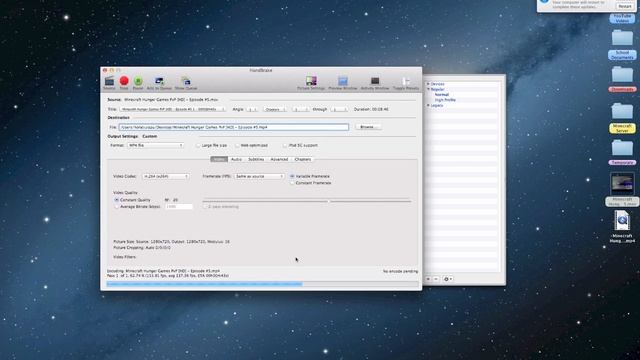
Task: Open the Picture Settings toolbar icon
Action: [x=311, y=81]
